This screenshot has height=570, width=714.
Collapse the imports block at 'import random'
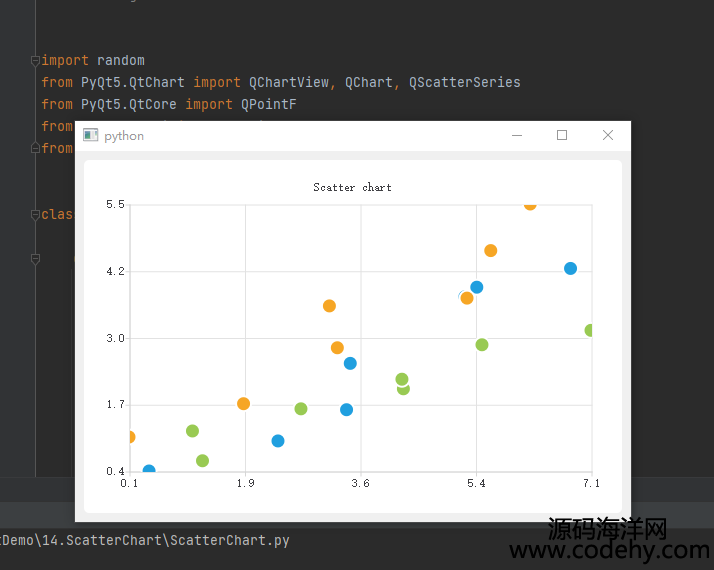pyautogui.click(x=36, y=60)
